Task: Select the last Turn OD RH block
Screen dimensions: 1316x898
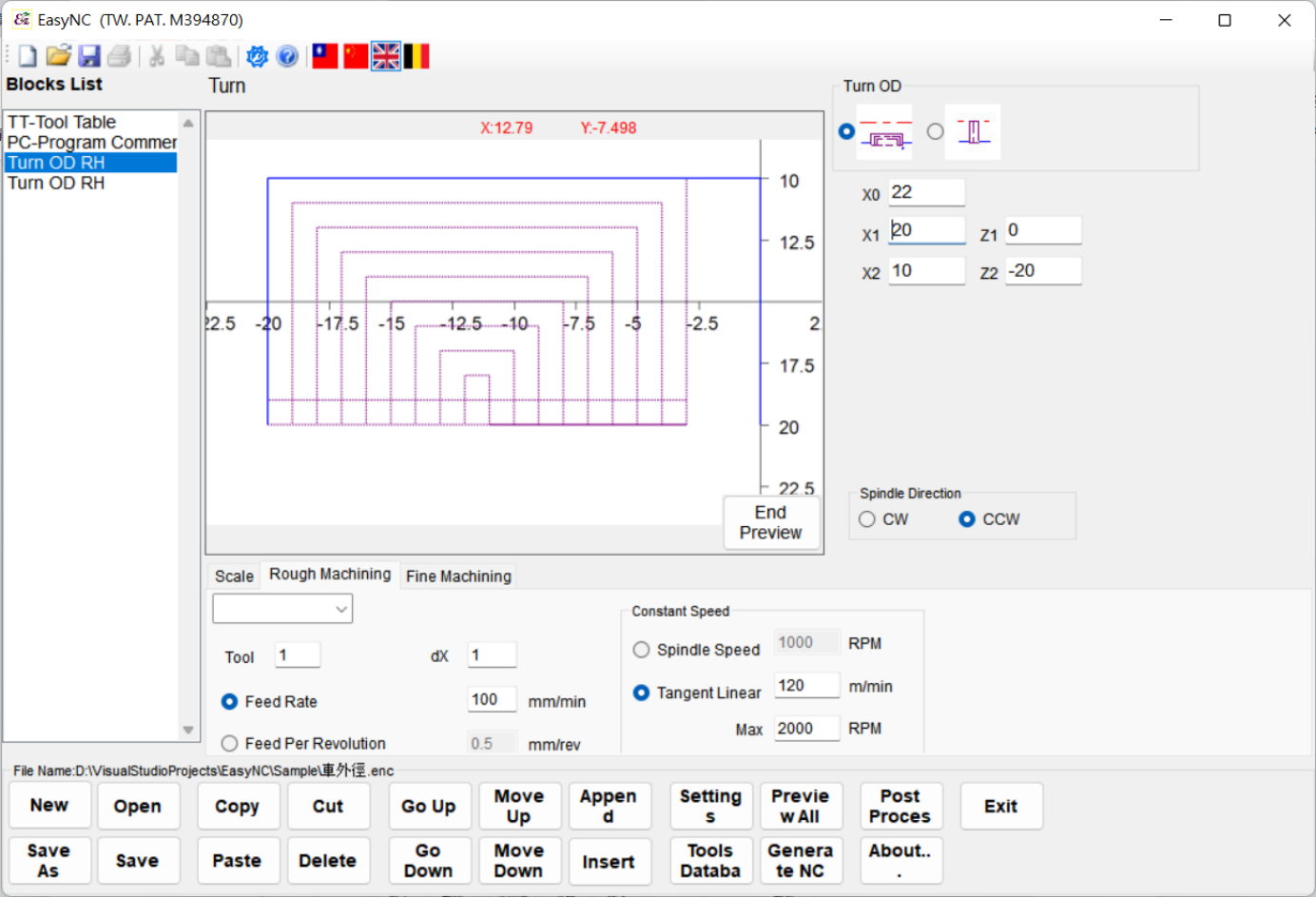Action: coord(91,183)
